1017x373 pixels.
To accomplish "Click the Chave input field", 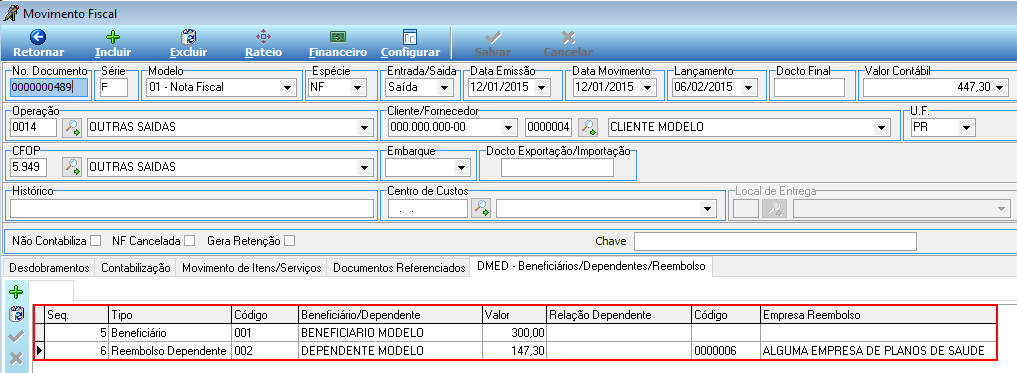I will 775,241.
